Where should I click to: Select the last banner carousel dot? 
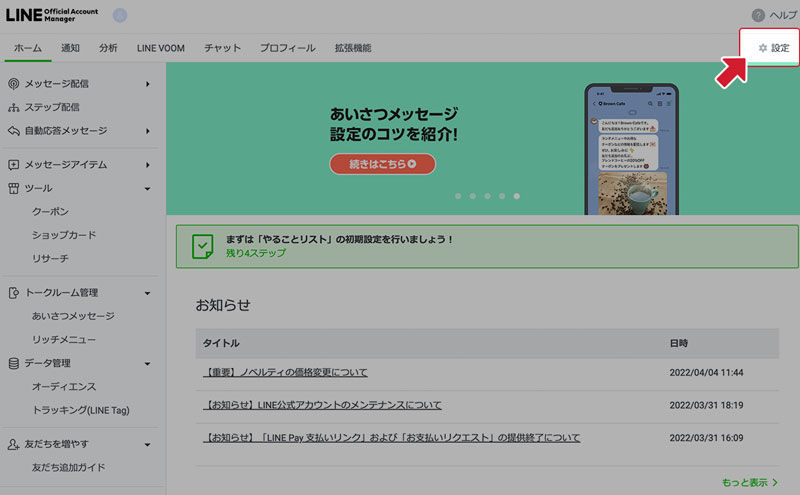pyautogui.click(x=517, y=196)
